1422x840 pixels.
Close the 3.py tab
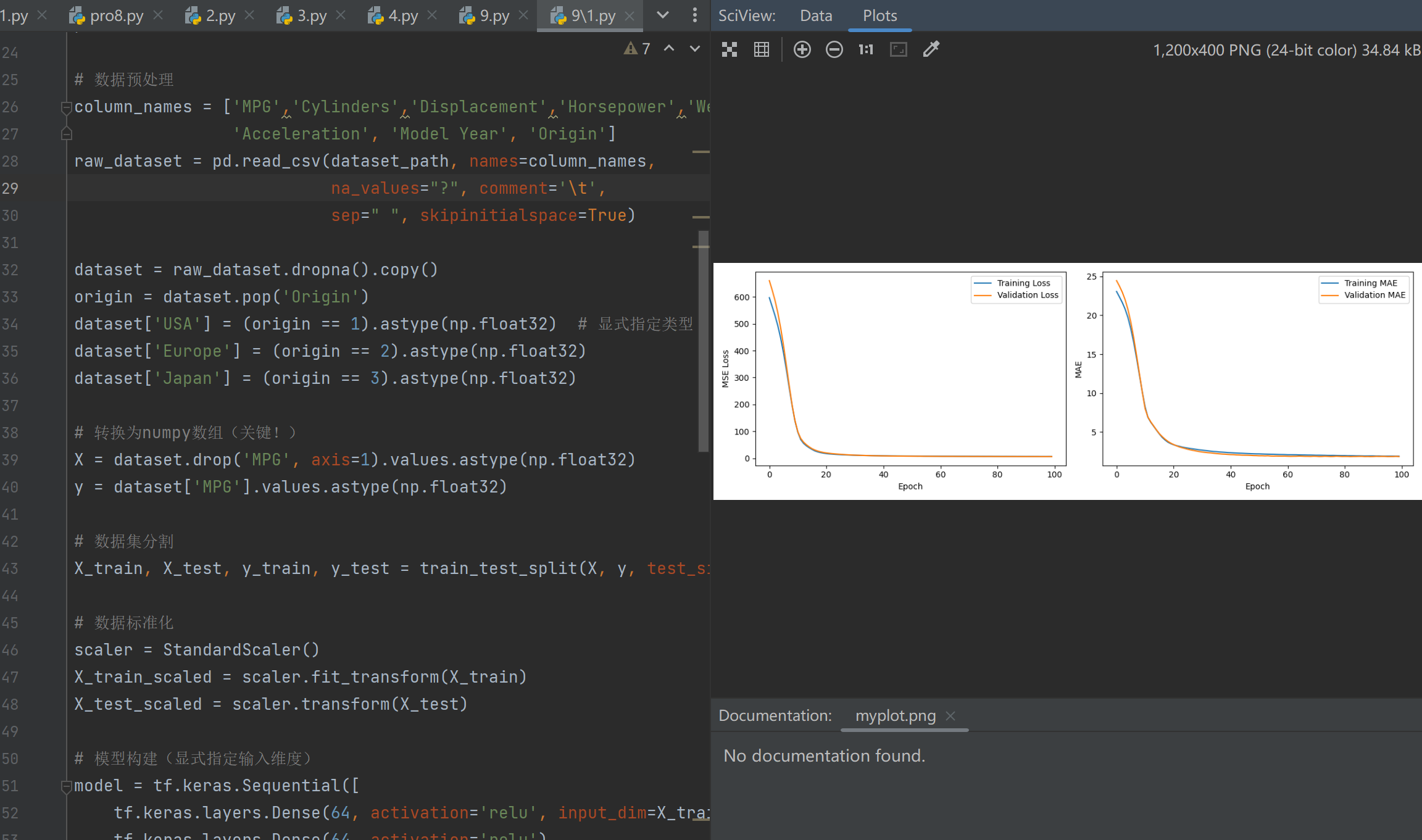[341, 15]
